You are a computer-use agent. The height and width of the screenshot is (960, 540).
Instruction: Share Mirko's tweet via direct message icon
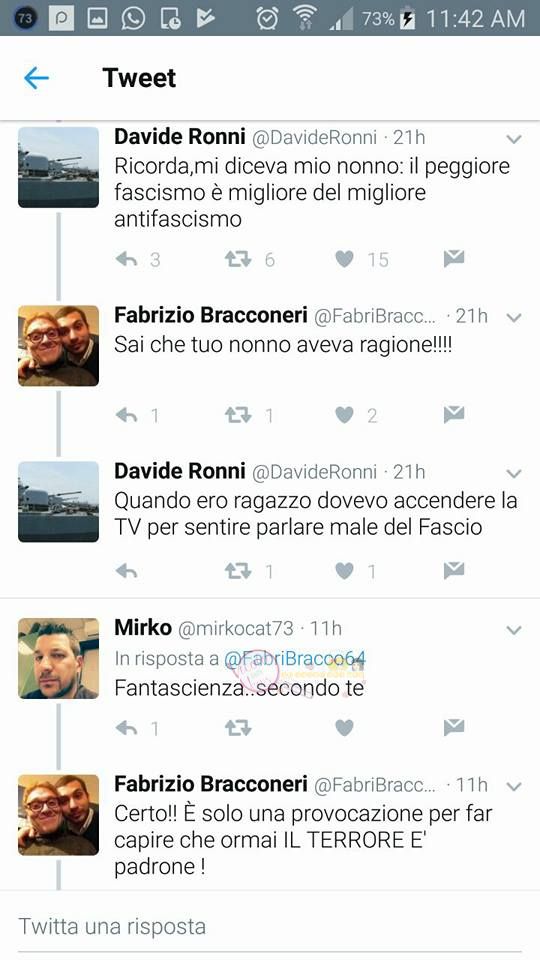tap(454, 727)
